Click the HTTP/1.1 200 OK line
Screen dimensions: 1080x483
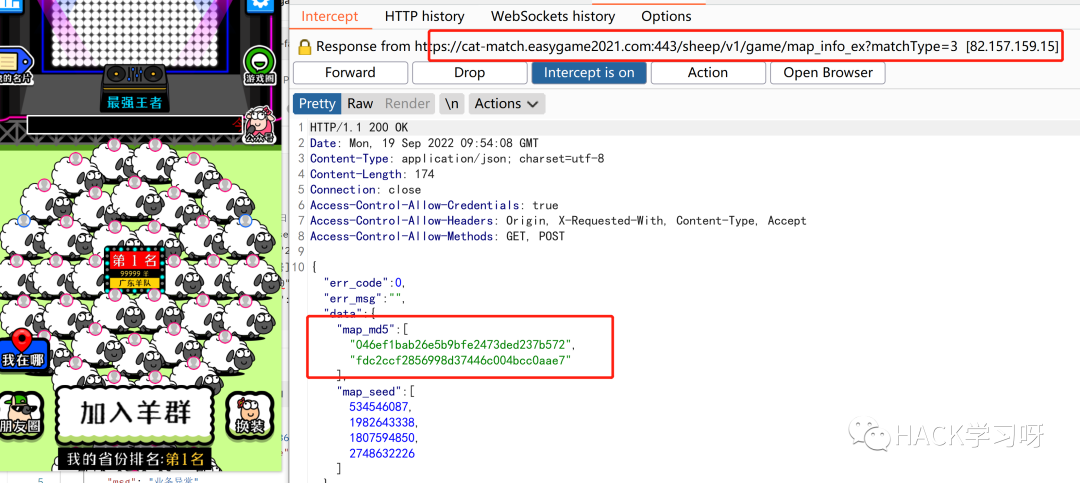(359, 128)
